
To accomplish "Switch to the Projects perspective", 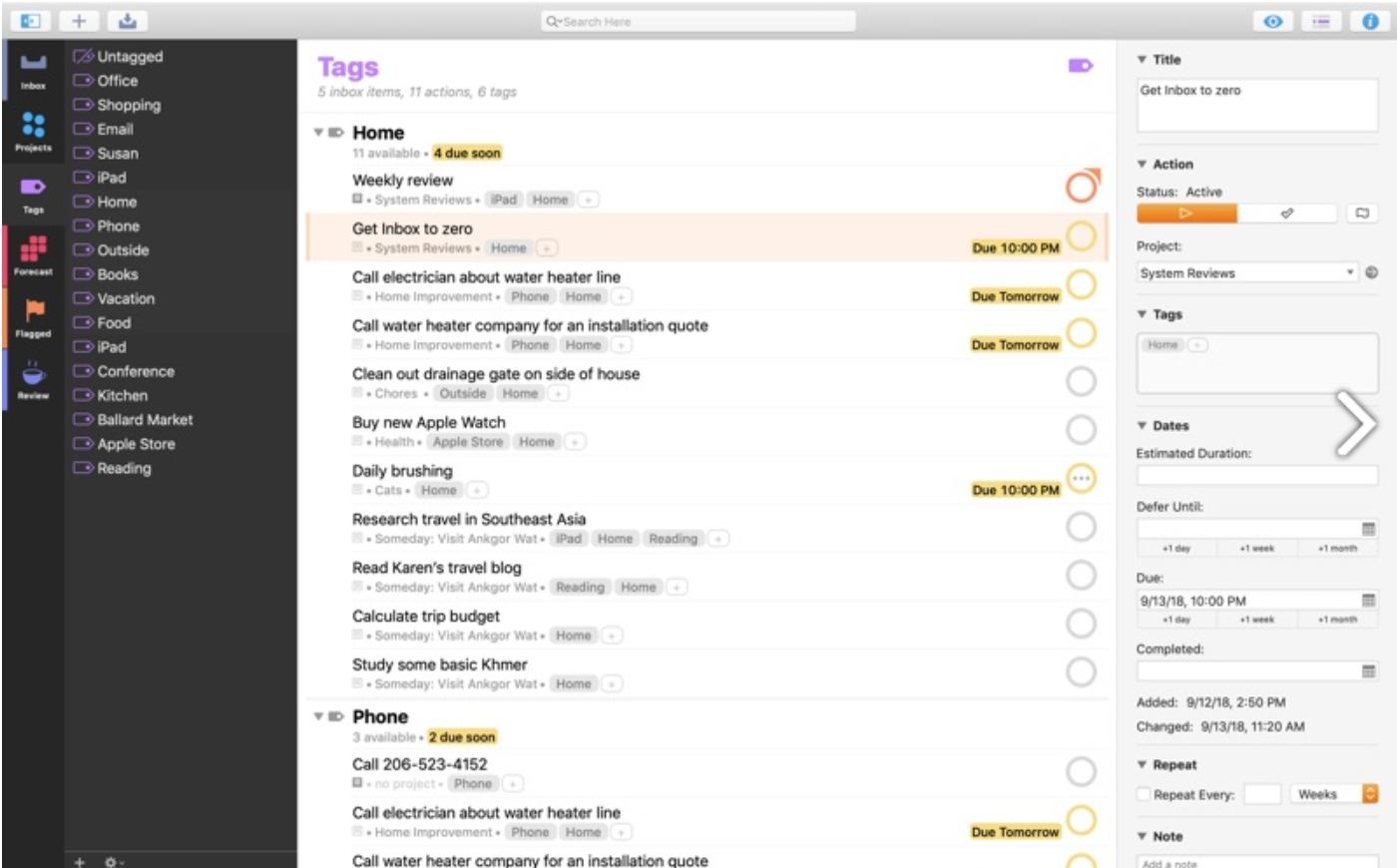I will coord(33,132).
